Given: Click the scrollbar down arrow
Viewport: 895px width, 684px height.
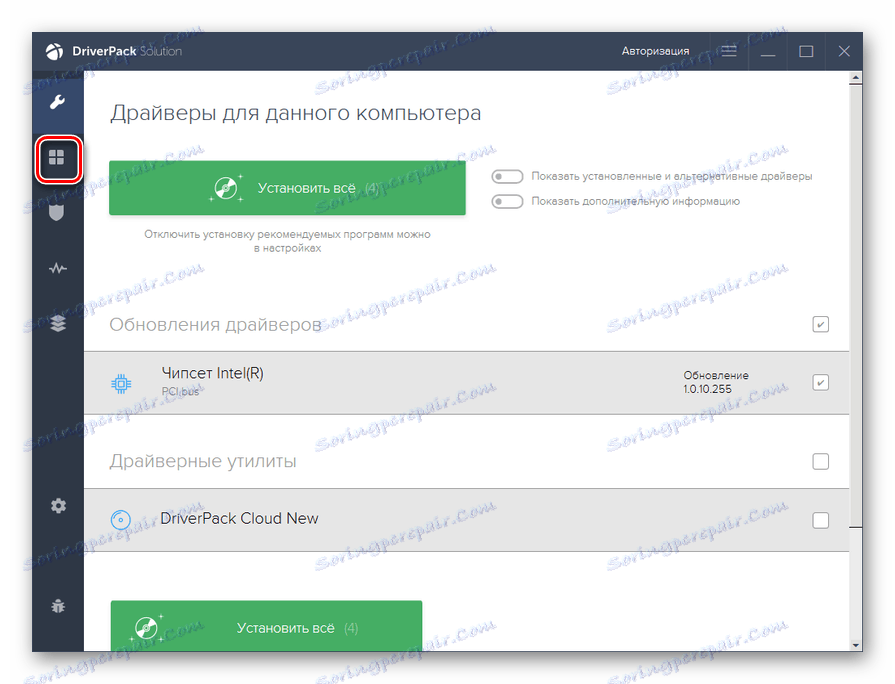Looking at the screenshot, I should (x=855, y=645).
